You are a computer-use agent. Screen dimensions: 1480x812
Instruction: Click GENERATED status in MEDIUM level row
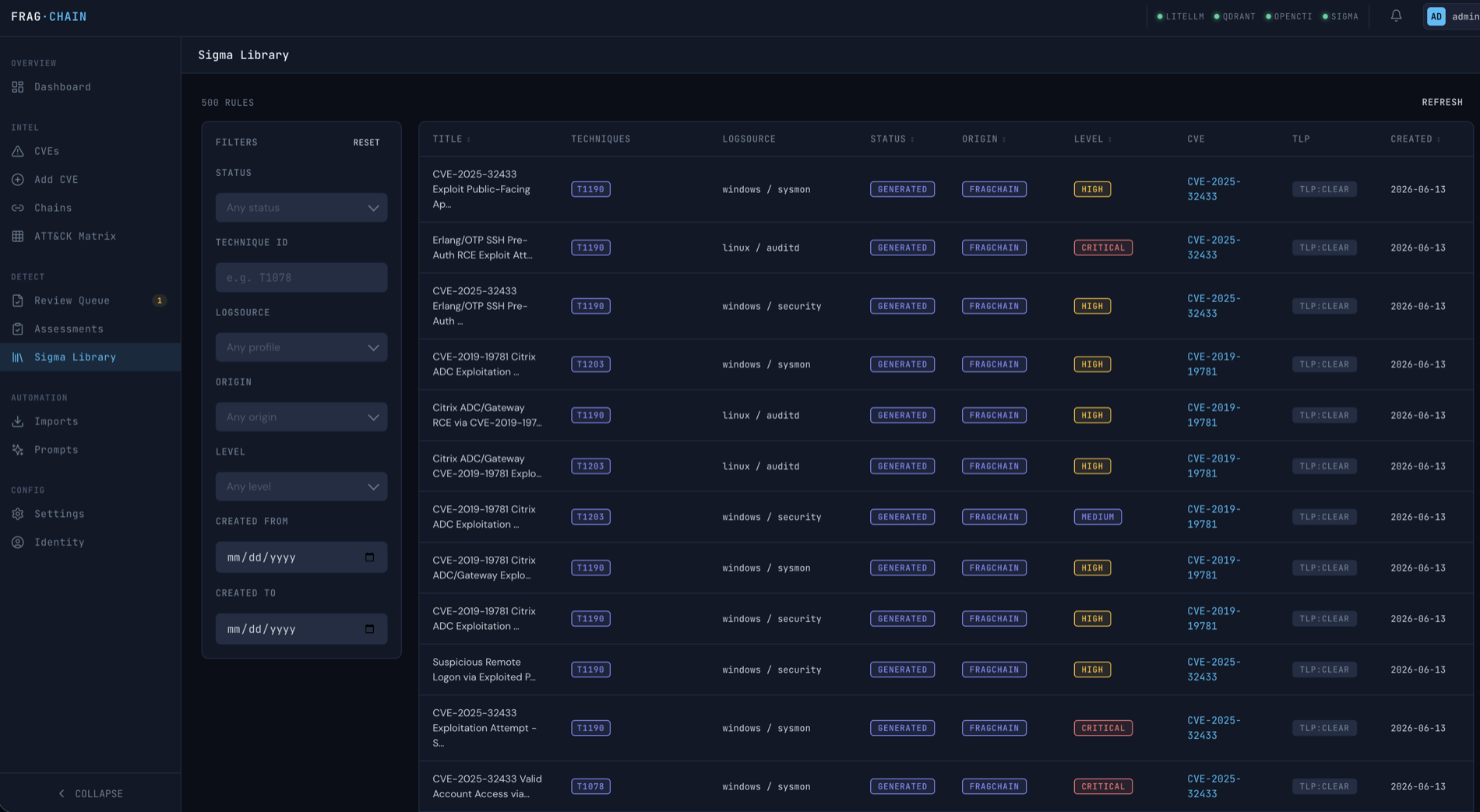coord(902,517)
